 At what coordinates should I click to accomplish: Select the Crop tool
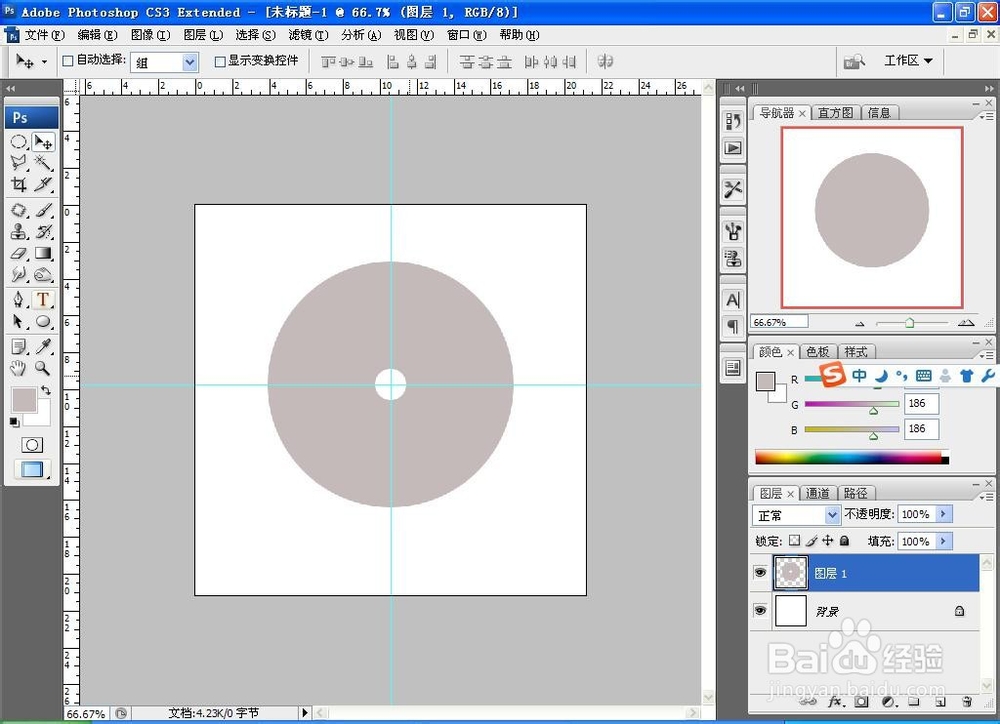pos(18,184)
